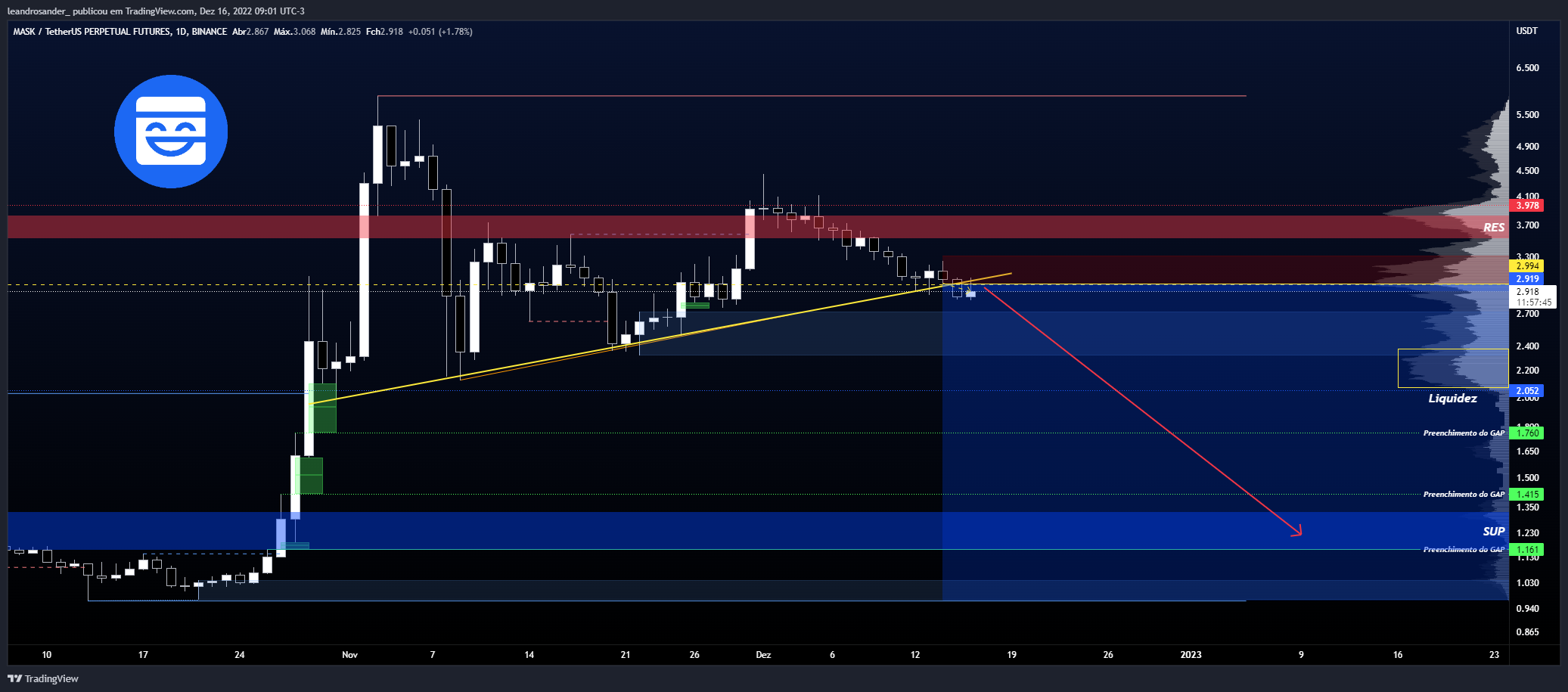1568x692 pixels.
Task: Click the +0.051 (+1.78%) change value
Action: click(x=440, y=32)
